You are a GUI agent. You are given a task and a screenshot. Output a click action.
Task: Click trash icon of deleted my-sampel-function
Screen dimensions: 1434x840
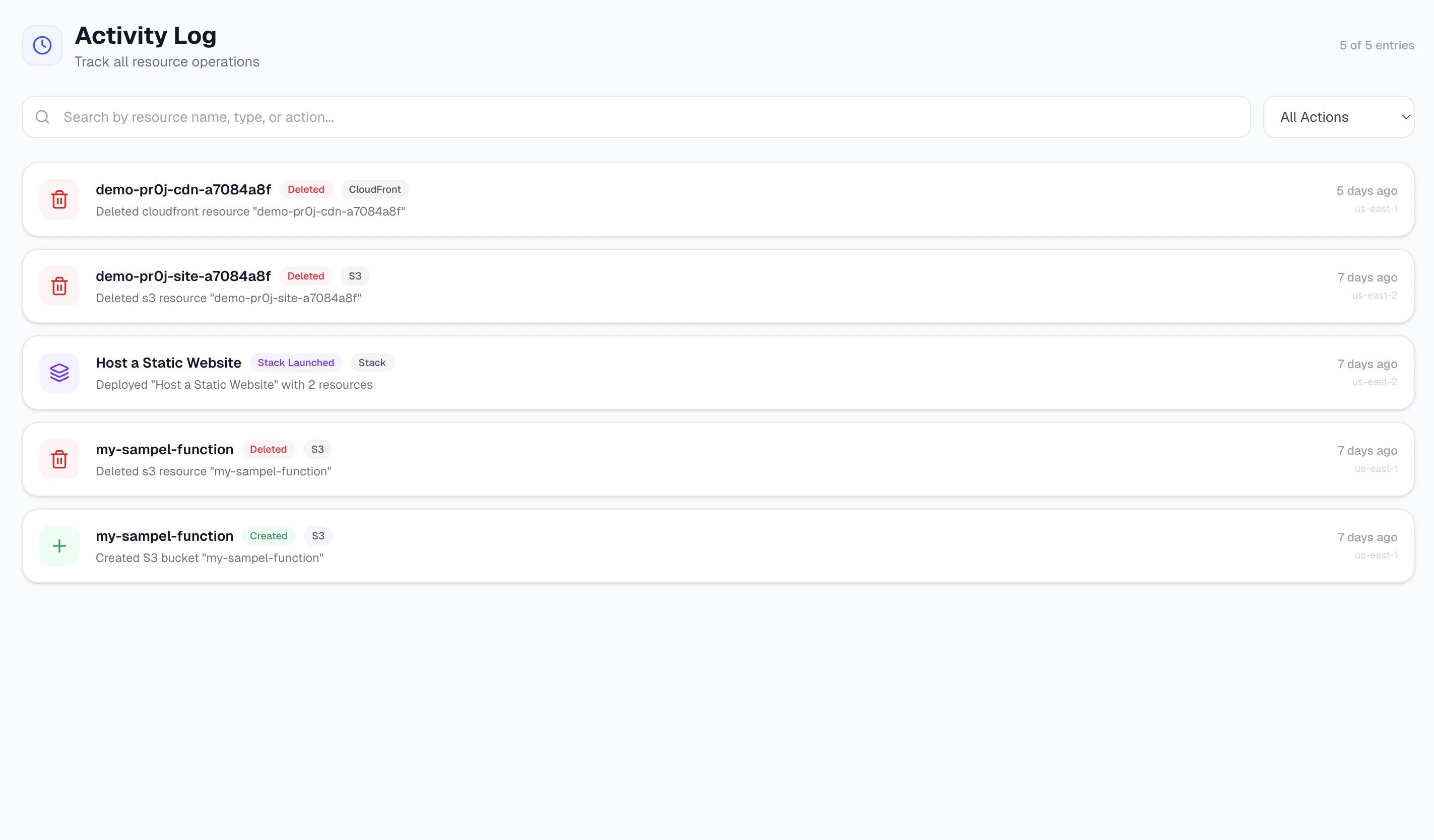click(59, 459)
